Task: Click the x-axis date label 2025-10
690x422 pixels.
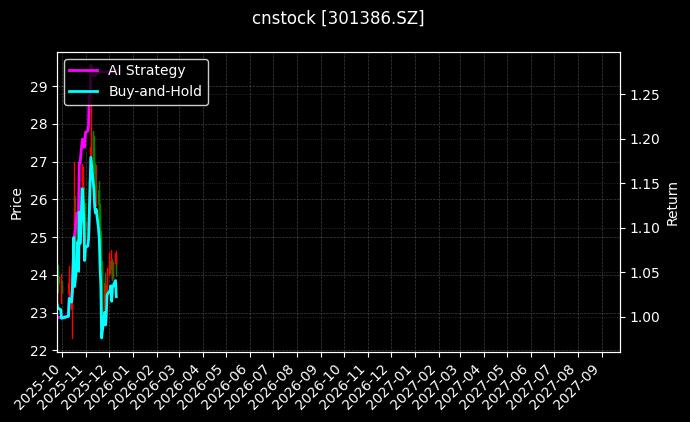Action: (39, 386)
